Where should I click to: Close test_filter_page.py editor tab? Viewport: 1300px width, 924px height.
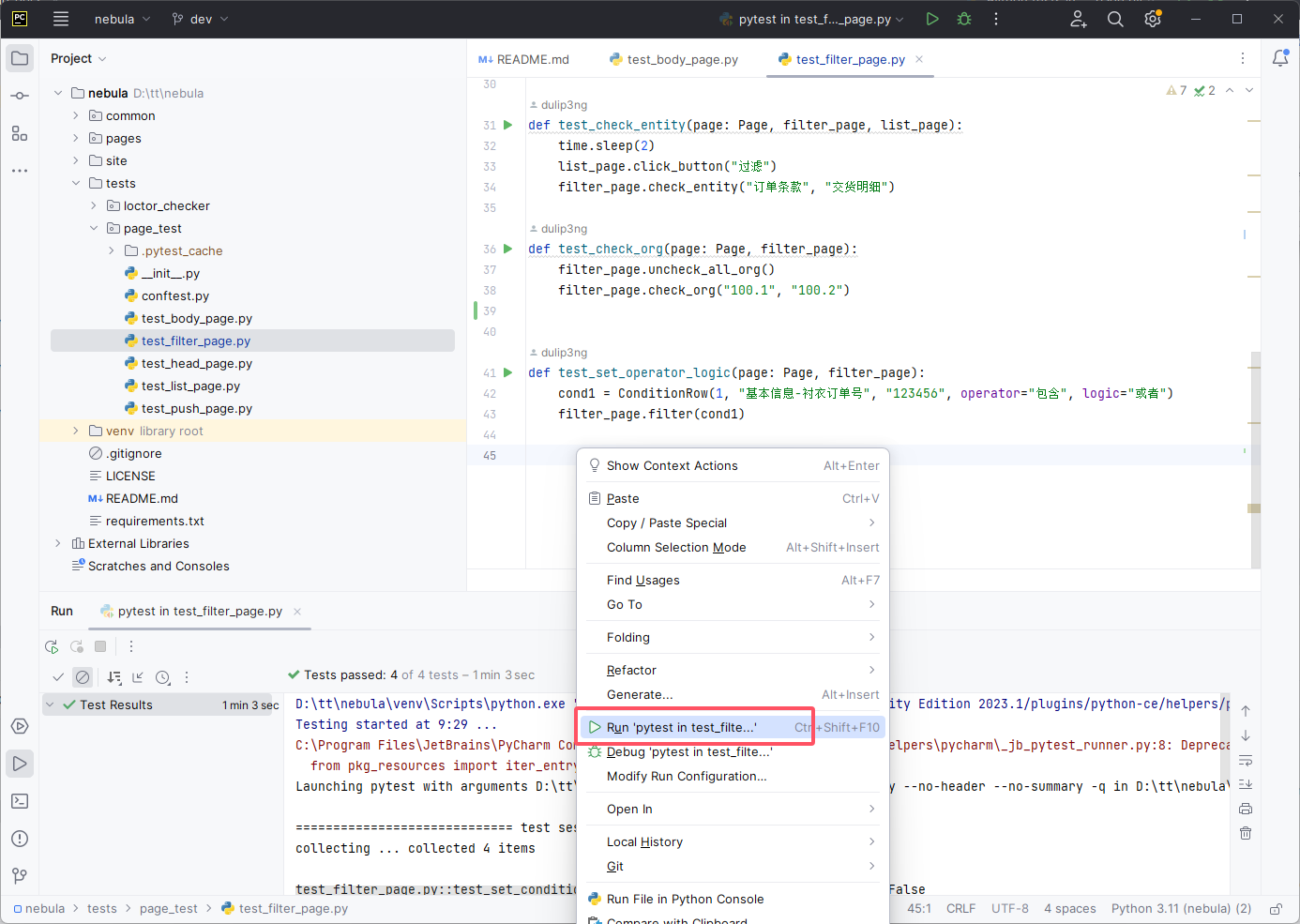919,59
